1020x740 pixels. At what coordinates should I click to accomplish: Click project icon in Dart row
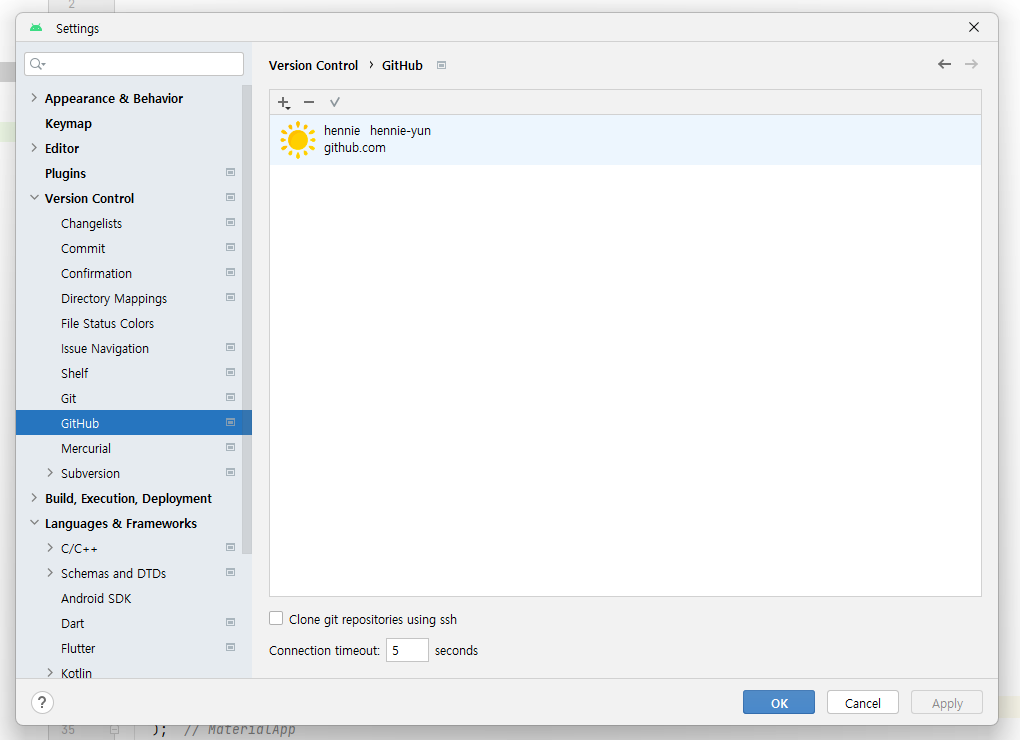click(x=230, y=622)
